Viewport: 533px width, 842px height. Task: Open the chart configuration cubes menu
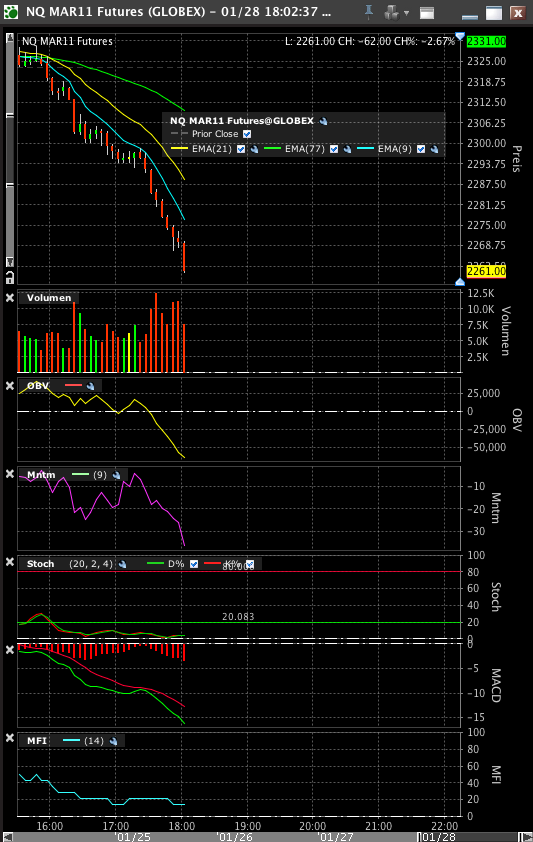(396, 12)
